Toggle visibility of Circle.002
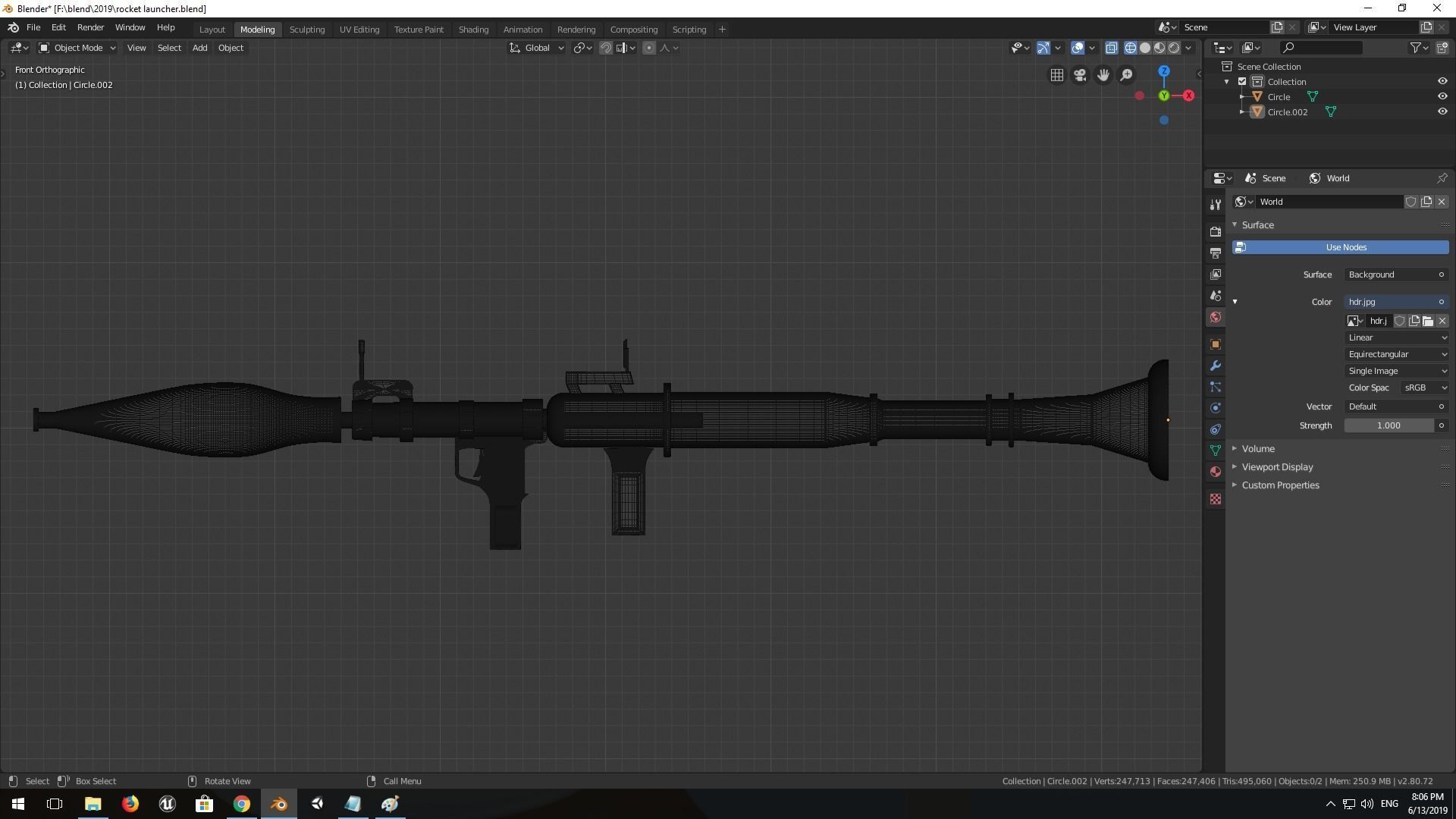Image resolution: width=1456 pixels, height=819 pixels. pyautogui.click(x=1443, y=111)
